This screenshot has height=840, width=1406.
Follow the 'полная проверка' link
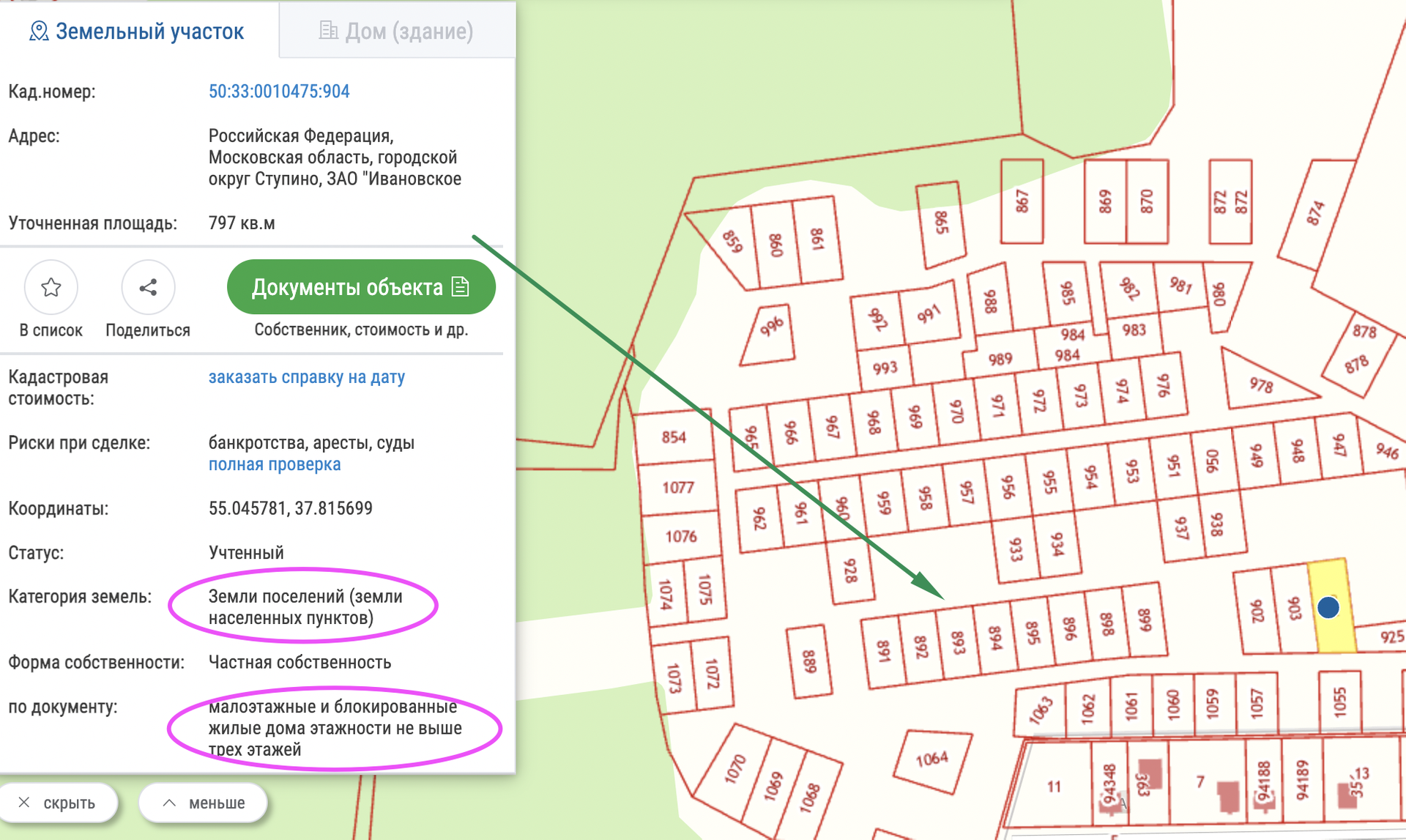tap(275, 464)
